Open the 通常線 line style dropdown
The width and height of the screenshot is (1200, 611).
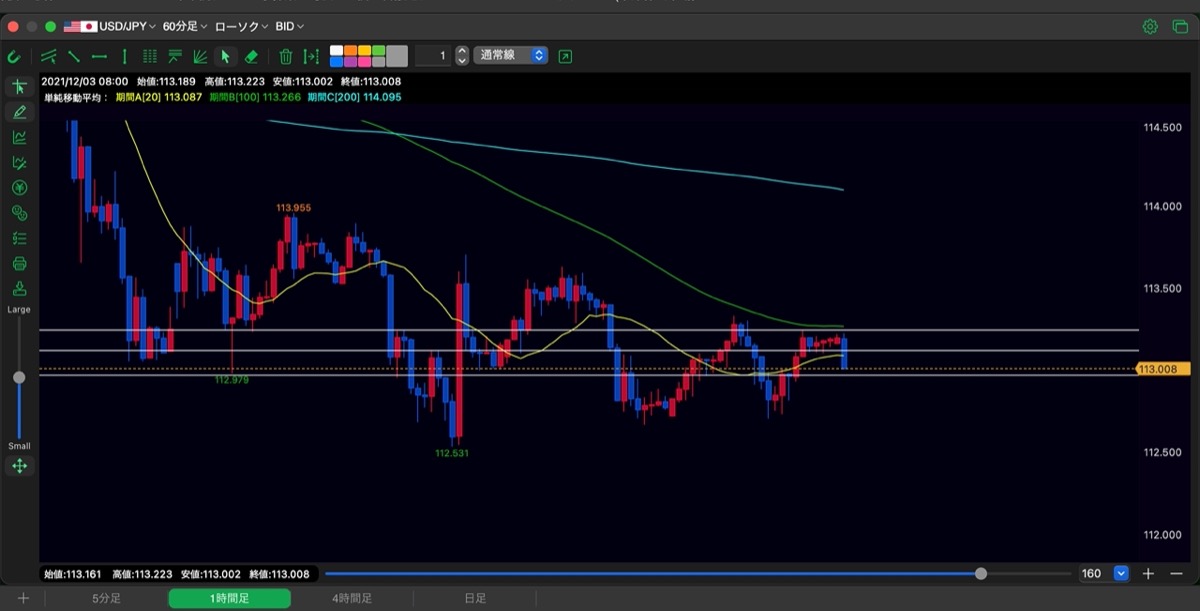512,56
